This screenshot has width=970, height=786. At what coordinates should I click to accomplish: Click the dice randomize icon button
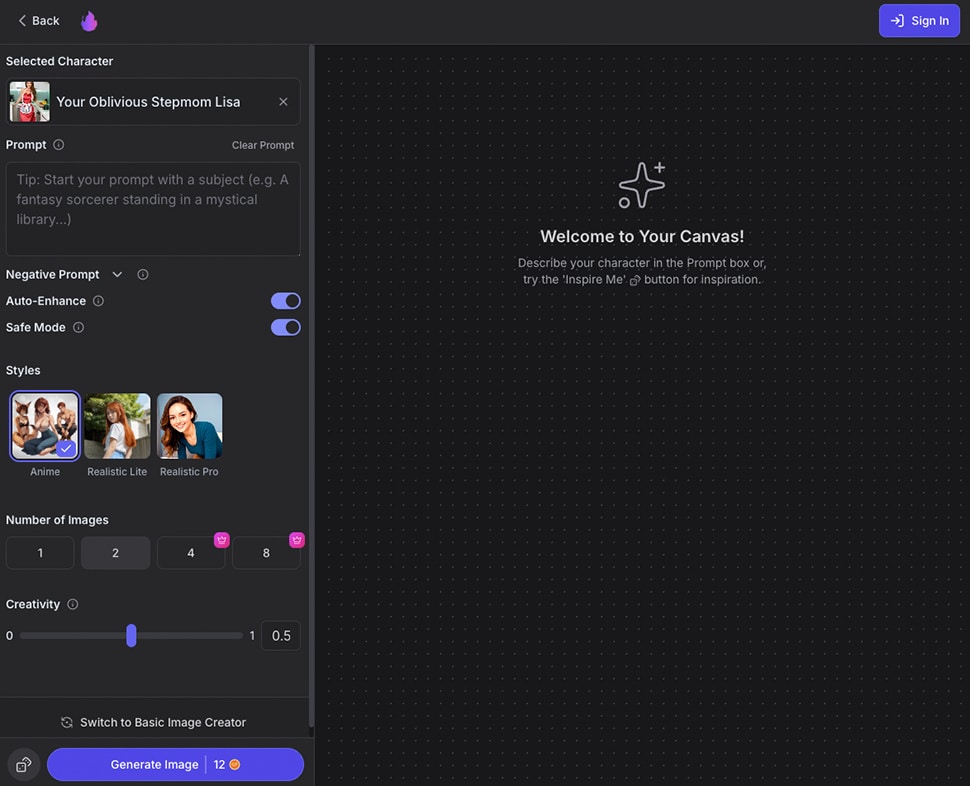pos(24,765)
